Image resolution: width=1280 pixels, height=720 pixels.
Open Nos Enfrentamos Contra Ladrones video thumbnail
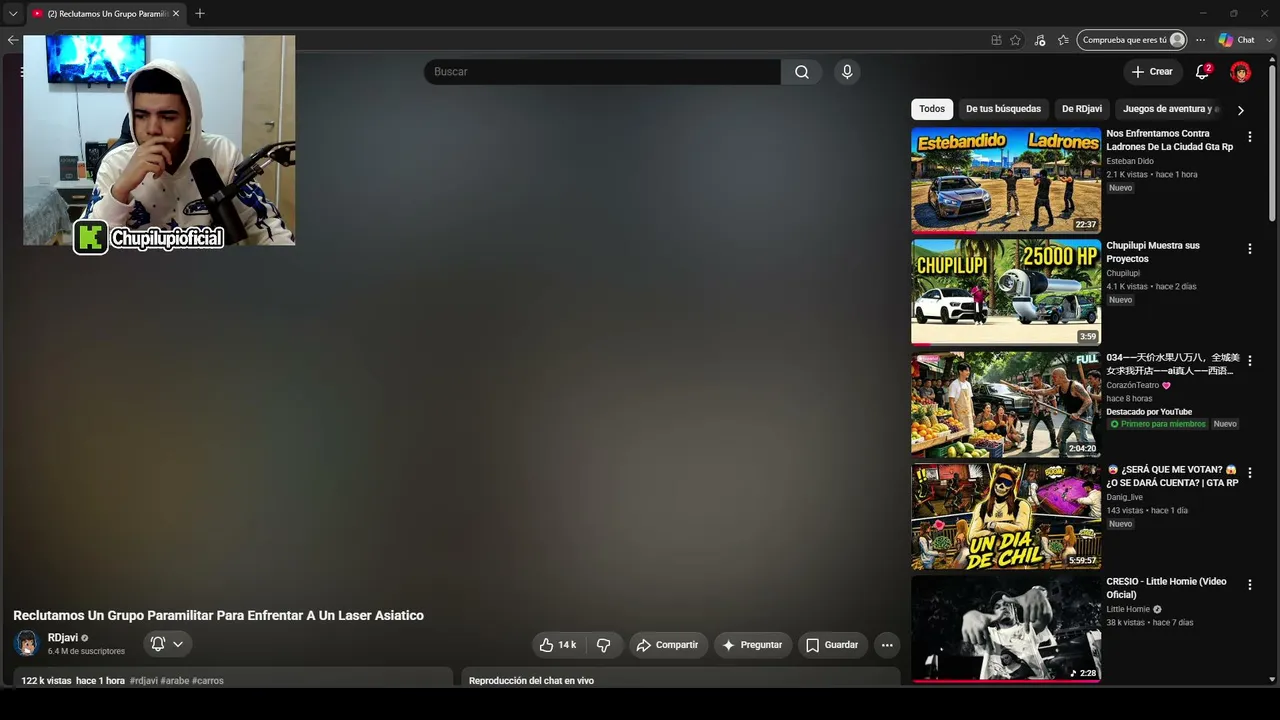1006,180
